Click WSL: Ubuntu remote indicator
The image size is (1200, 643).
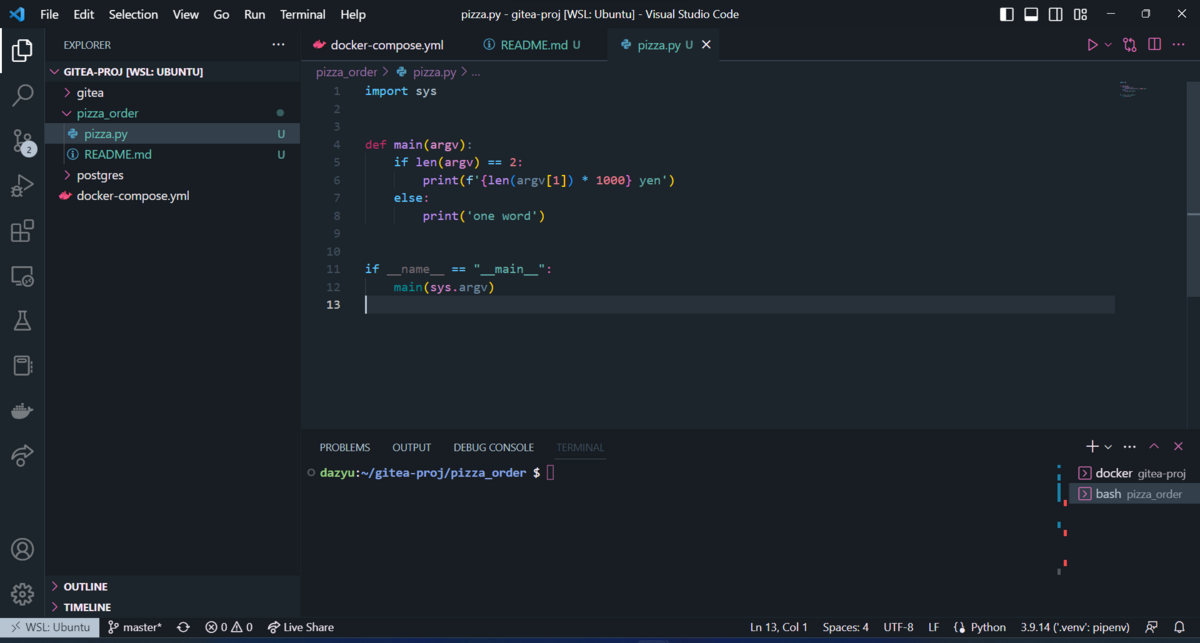coord(49,627)
